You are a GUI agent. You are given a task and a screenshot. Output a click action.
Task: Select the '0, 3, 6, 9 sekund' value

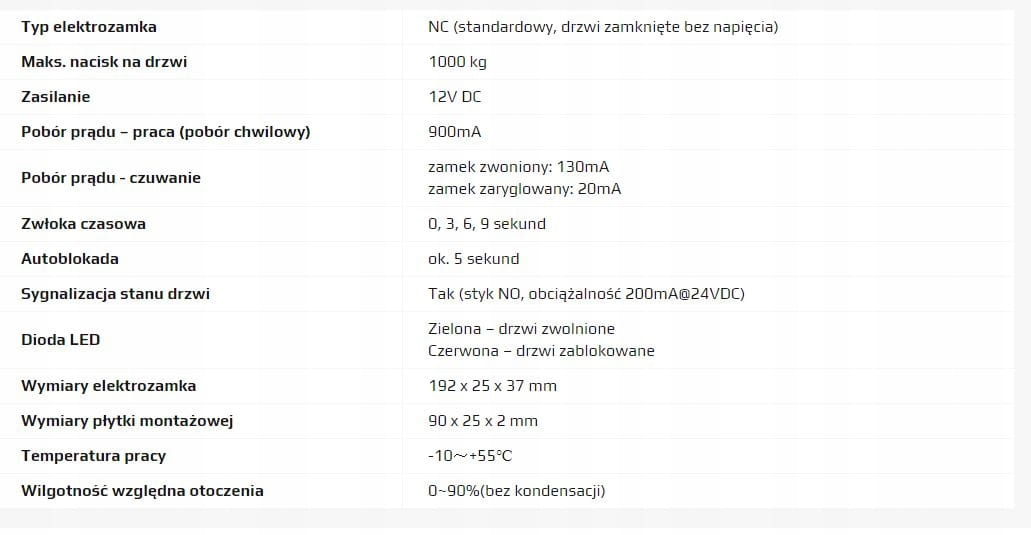[486, 224]
